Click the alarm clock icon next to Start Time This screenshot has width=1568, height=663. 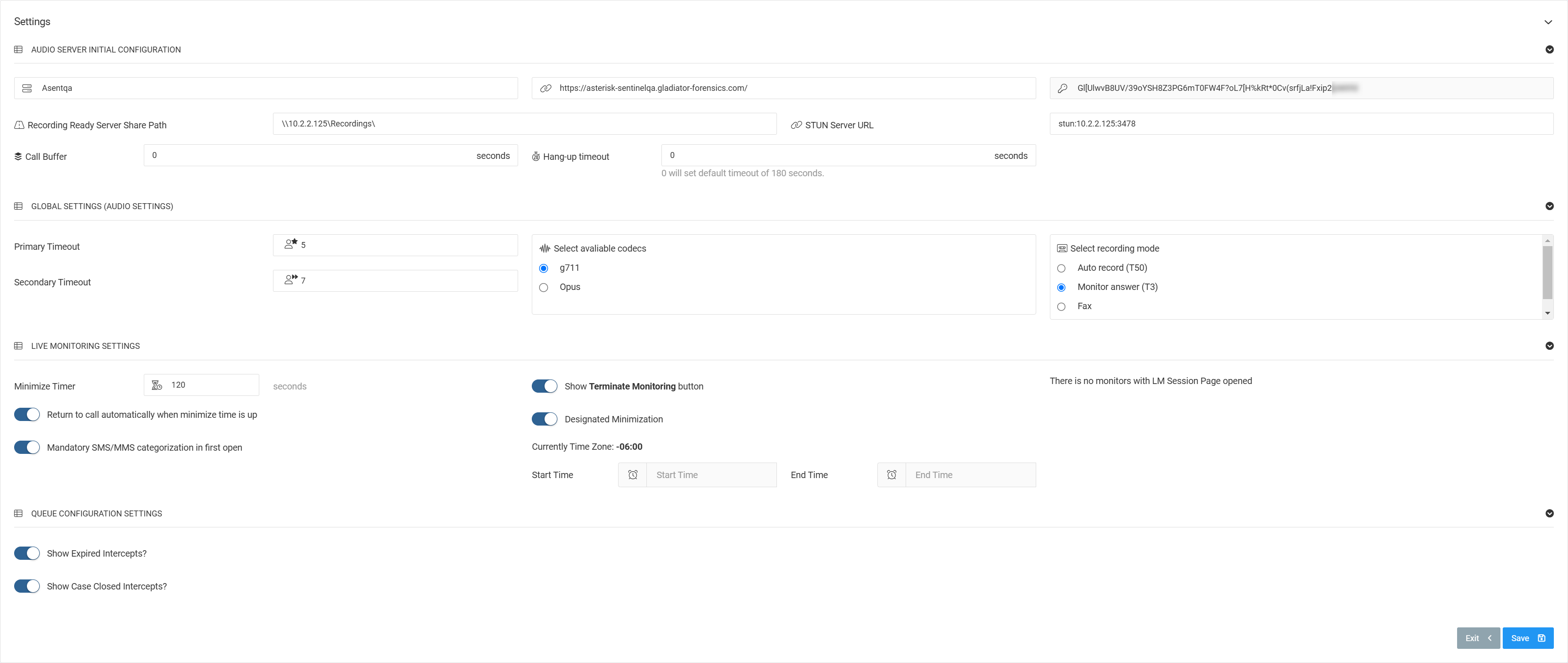[x=632, y=474]
